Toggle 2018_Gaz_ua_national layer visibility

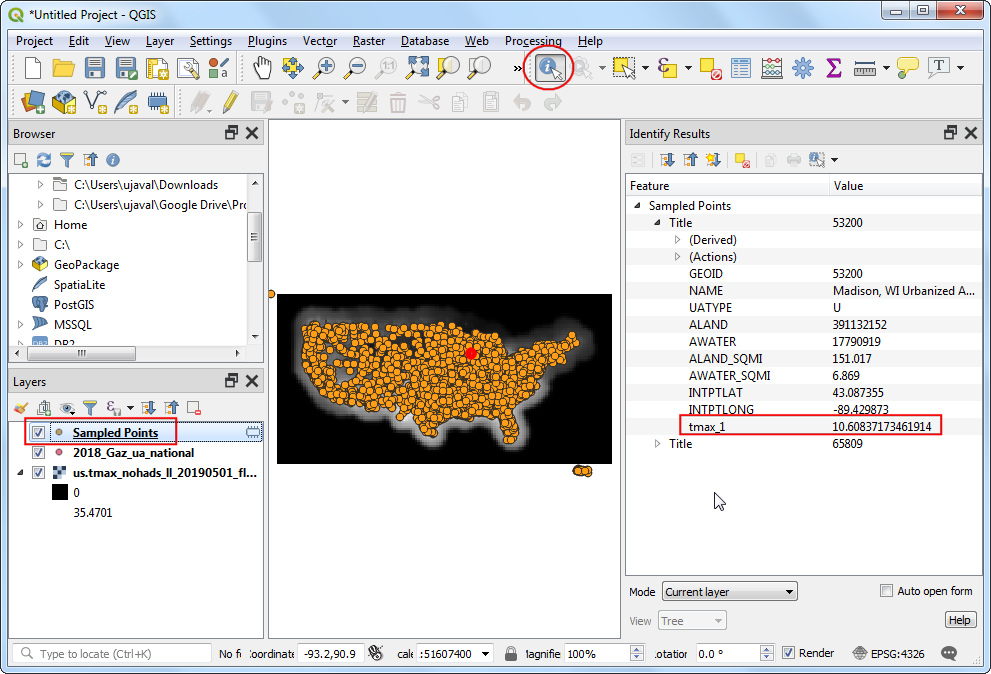[x=38, y=453]
